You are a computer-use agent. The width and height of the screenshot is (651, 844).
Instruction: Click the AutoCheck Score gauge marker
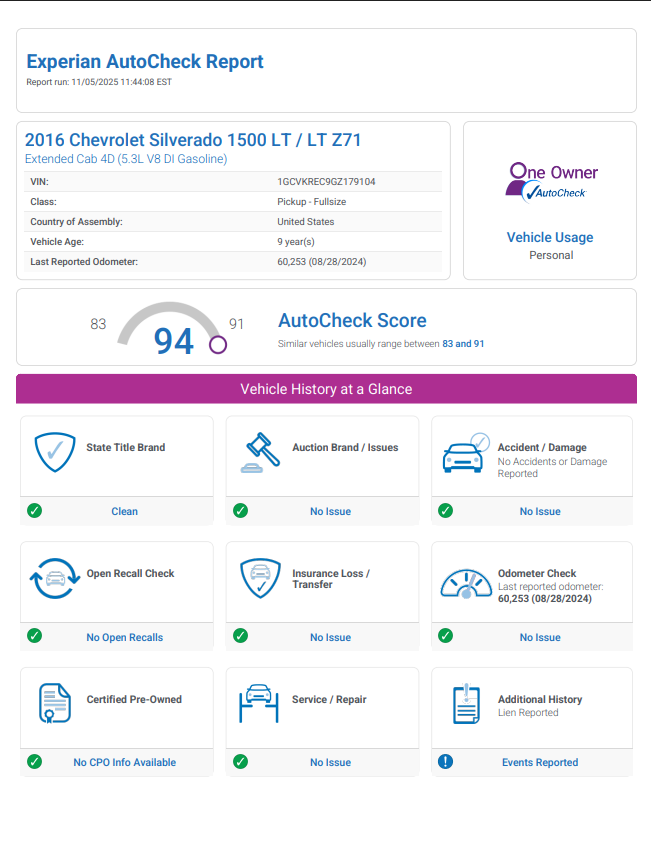pos(218,345)
